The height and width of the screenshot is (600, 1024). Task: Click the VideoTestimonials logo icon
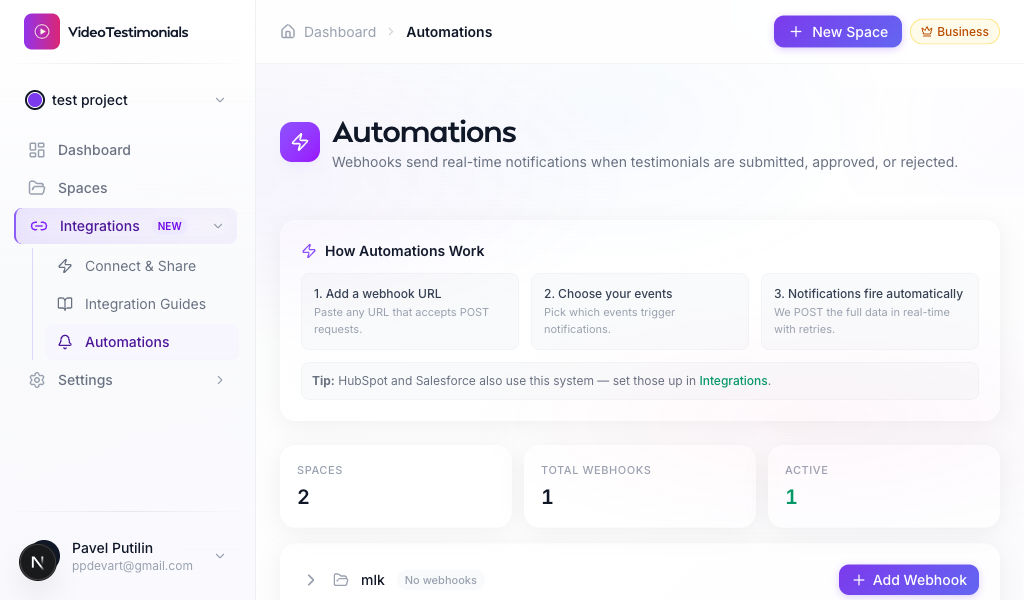pyautogui.click(x=42, y=31)
